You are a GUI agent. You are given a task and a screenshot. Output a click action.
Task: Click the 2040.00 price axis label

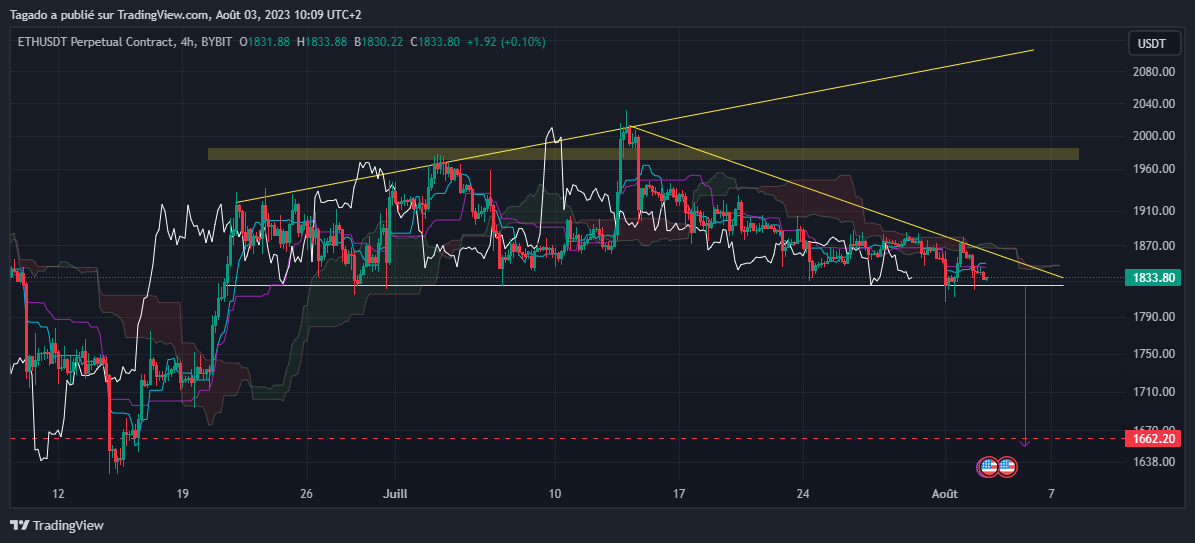point(1152,104)
